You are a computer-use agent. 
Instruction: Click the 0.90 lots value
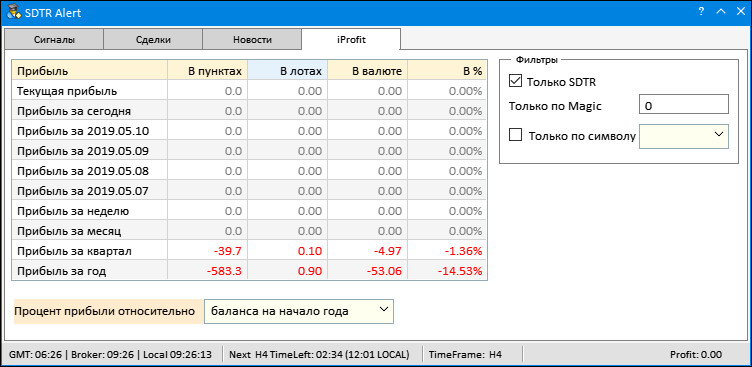coord(310,272)
